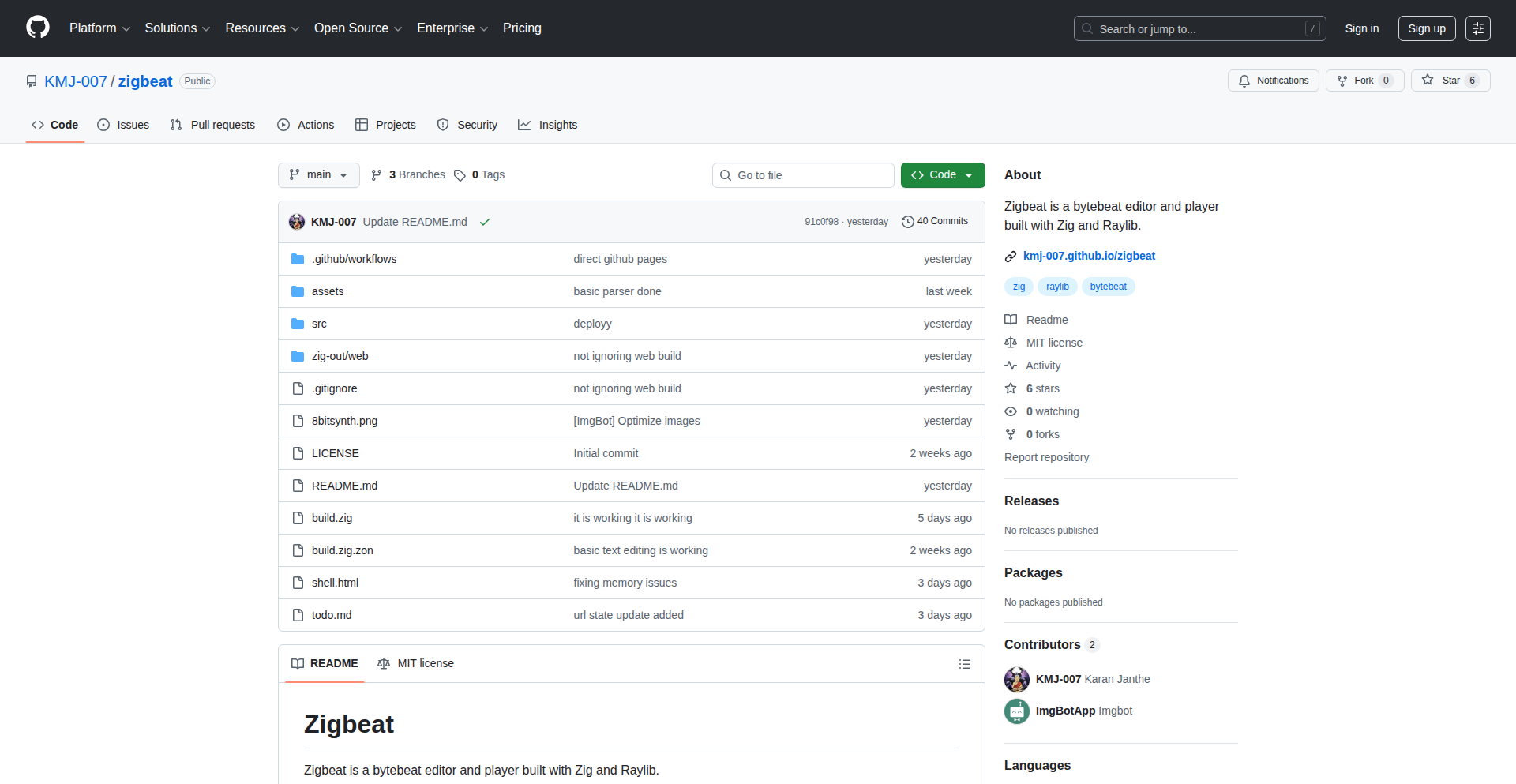This screenshot has width=1516, height=784.
Task: View the 0 forks link
Action: [1032, 434]
